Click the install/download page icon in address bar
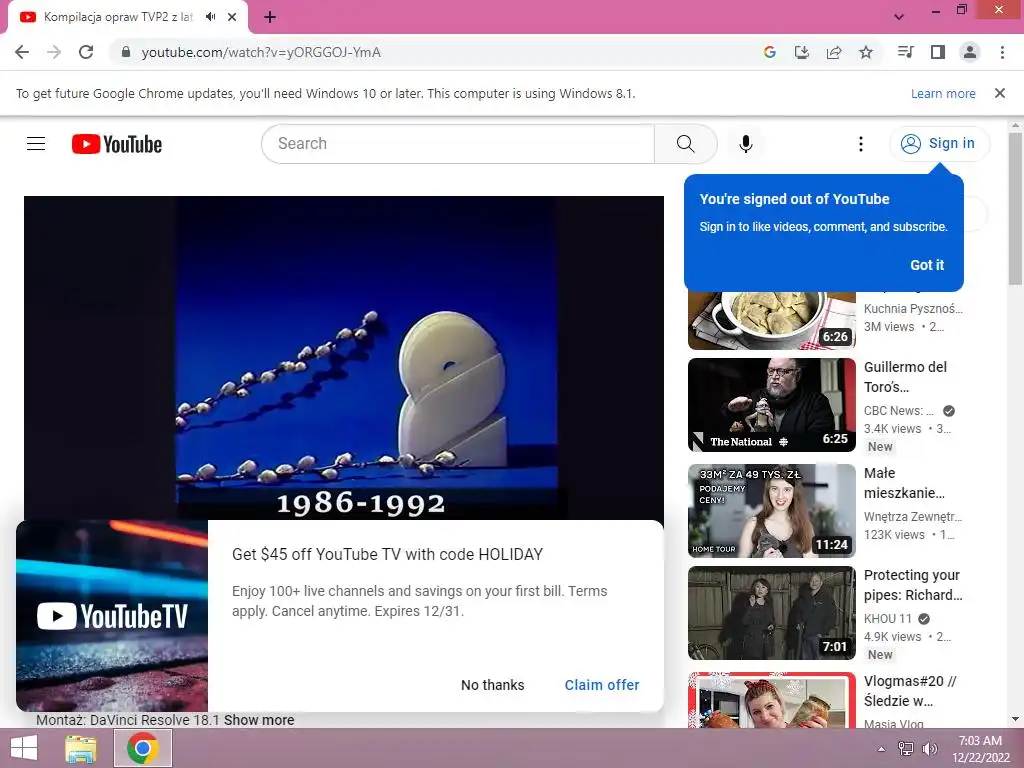 [x=802, y=52]
